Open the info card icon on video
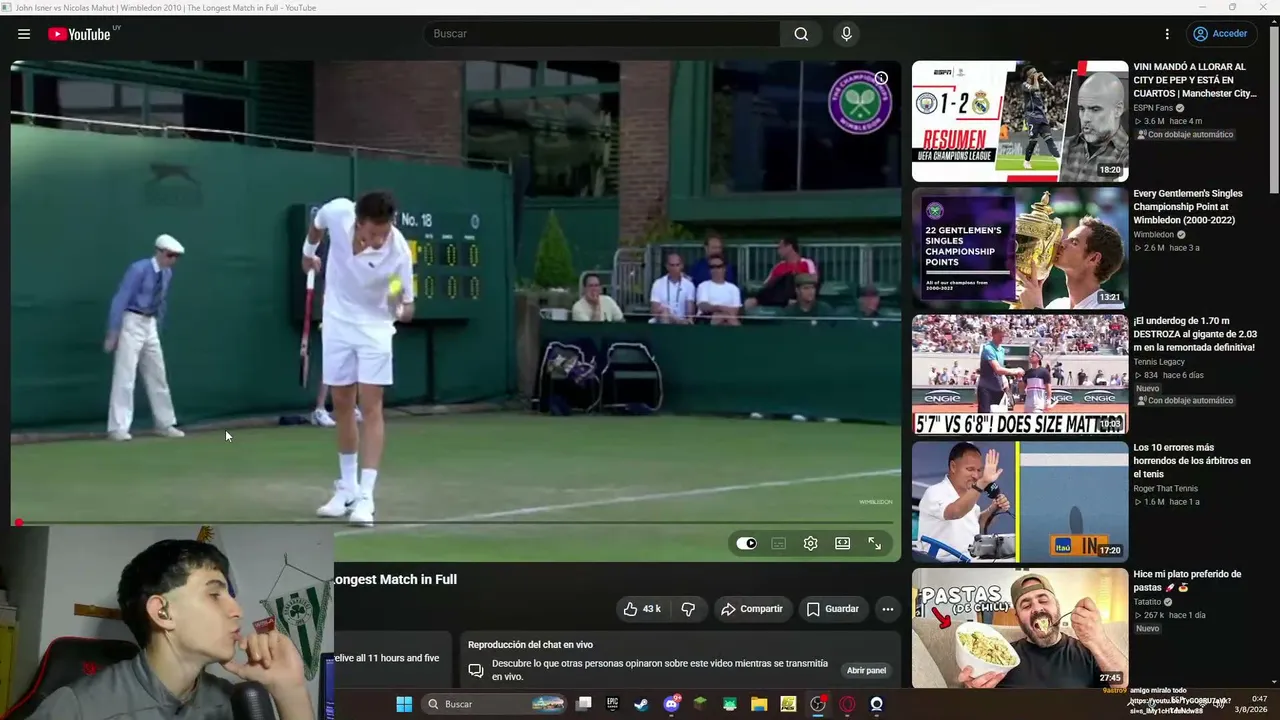Image resolution: width=1280 pixels, height=720 pixels. tap(881, 78)
